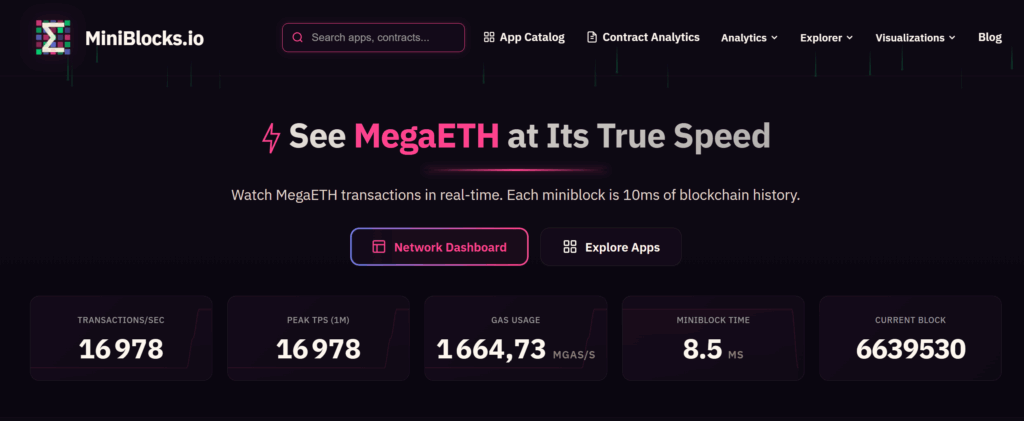Select the Transactions/Sec stat card
Viewport: 1024px width, 421px height.
[121, 337]
